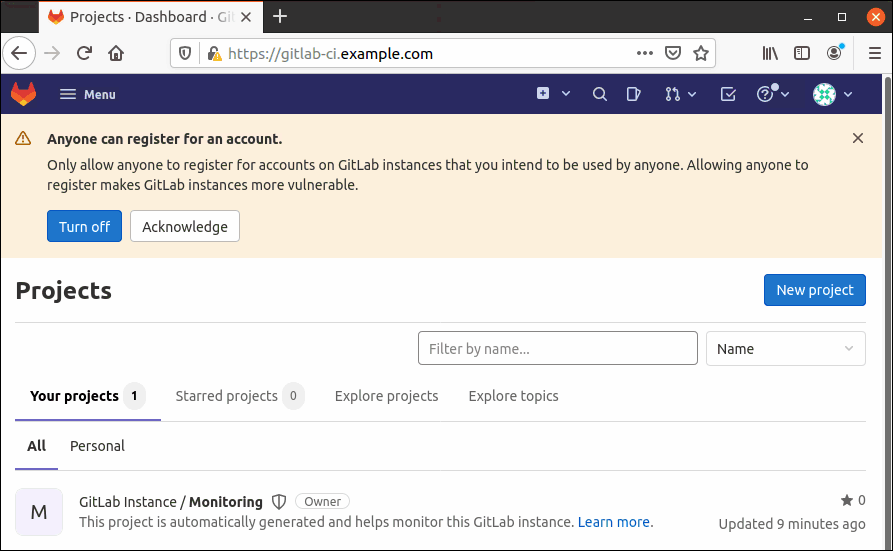The image size is (893, 551).
Task: Click the private shield icon beside Monitoring
Action: coord(278,502)
